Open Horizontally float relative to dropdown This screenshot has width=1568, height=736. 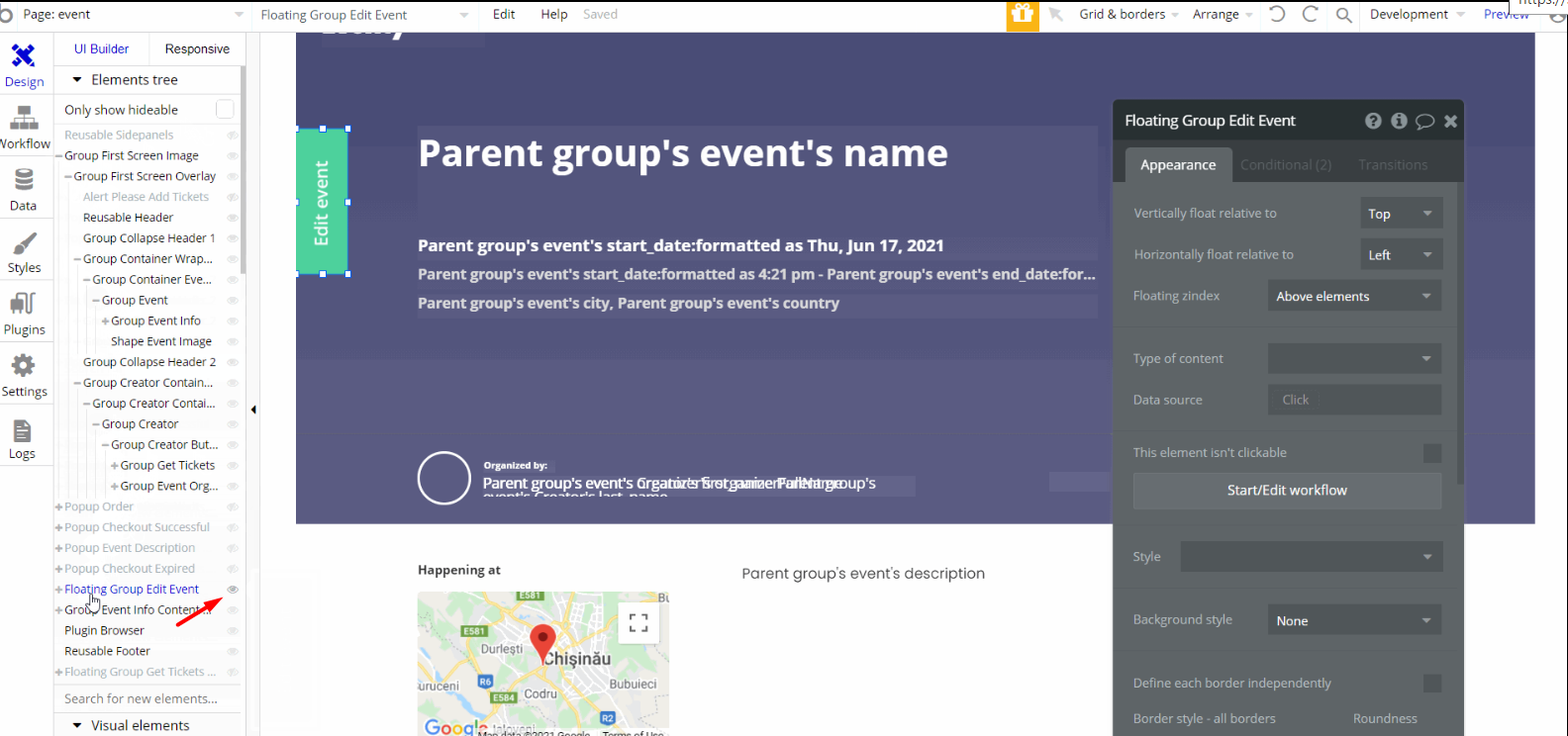[x=1401, y=255]
